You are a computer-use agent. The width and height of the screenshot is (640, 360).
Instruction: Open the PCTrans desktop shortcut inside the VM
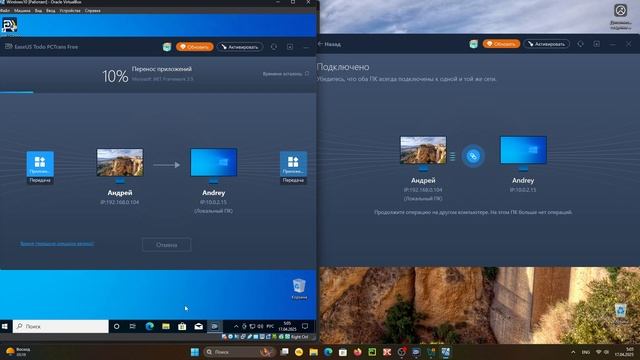9,26
